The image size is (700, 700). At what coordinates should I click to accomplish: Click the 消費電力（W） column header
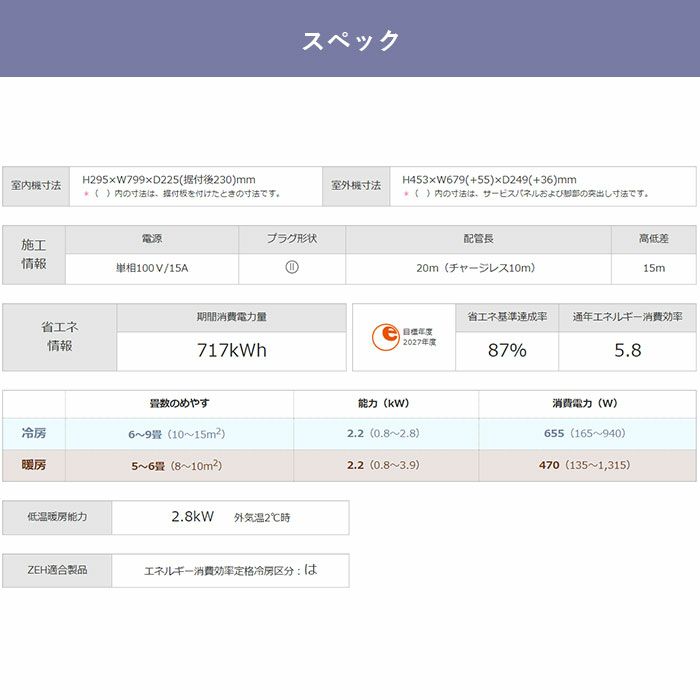[585, 404]
